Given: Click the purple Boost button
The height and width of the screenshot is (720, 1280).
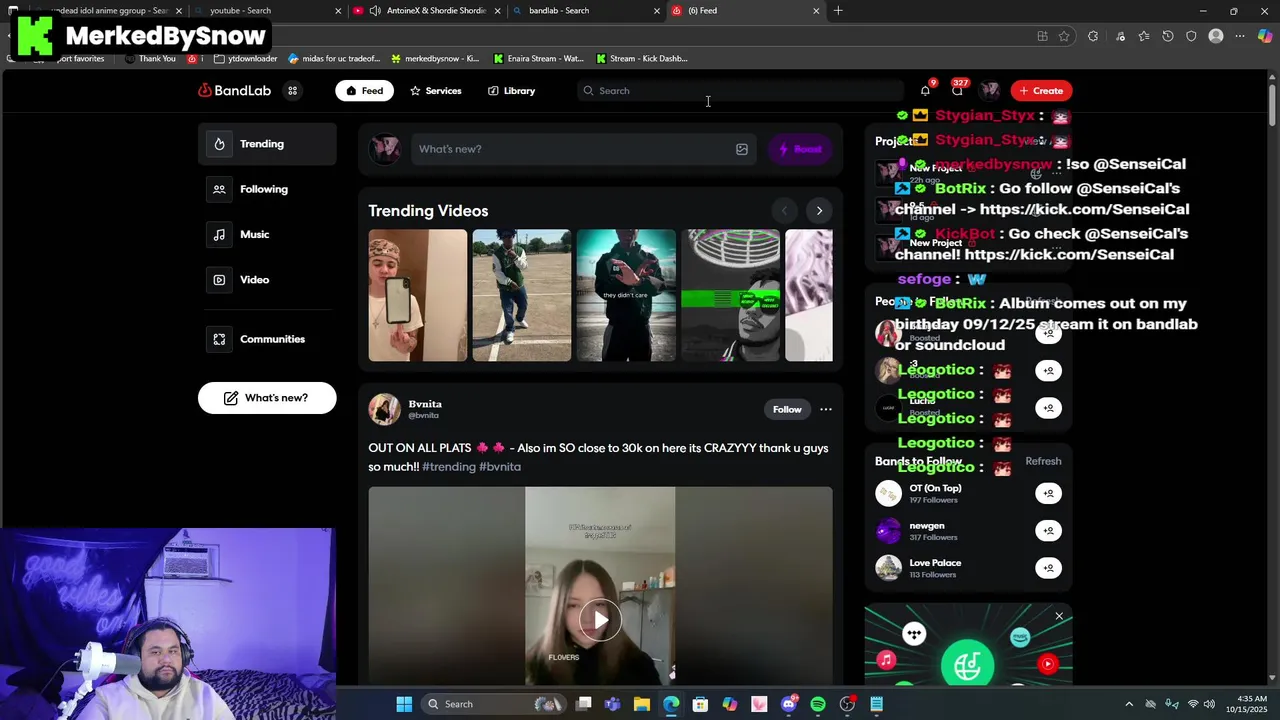Looking at the screenshot, I should [800, 149].
